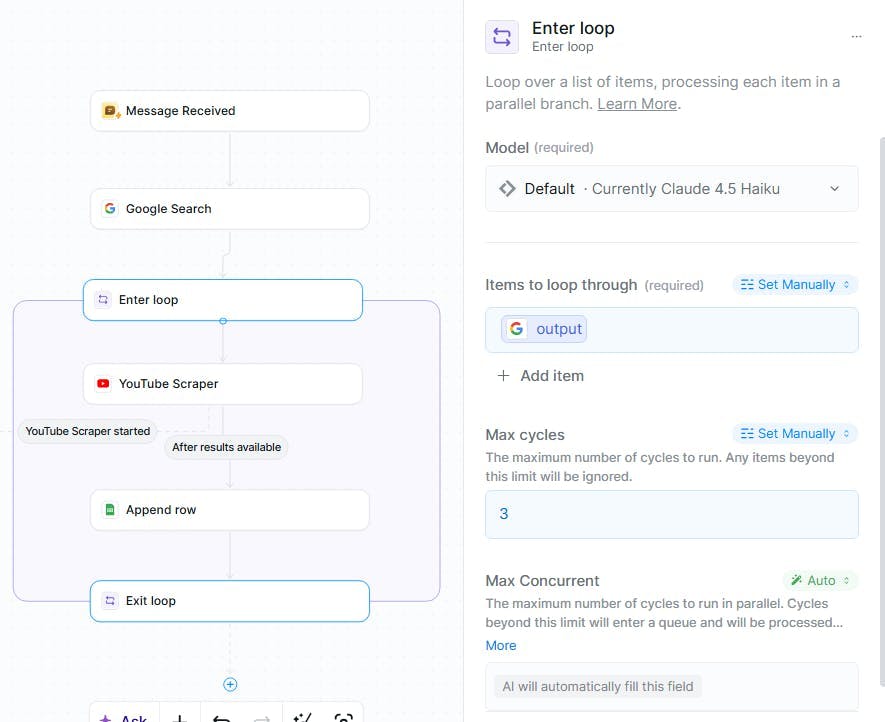Select the Google Search node
The width and height of the screenshot is (885, 722).
(x=229, y=209)
